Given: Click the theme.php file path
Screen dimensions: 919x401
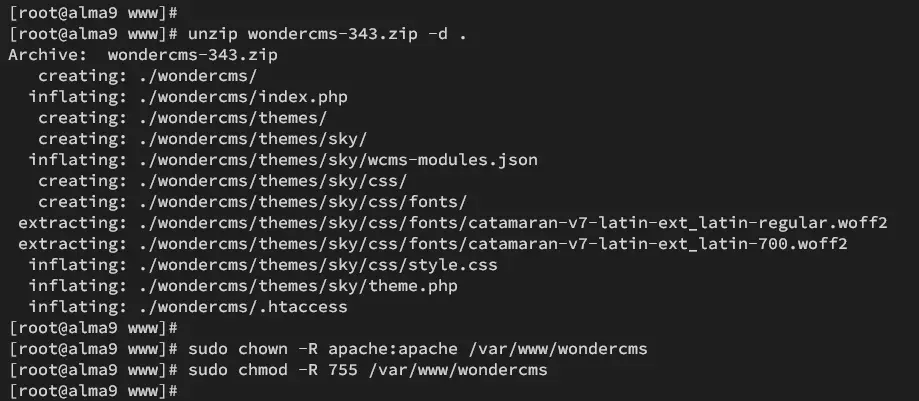Looking at the screenshot, I should (298, 286).
